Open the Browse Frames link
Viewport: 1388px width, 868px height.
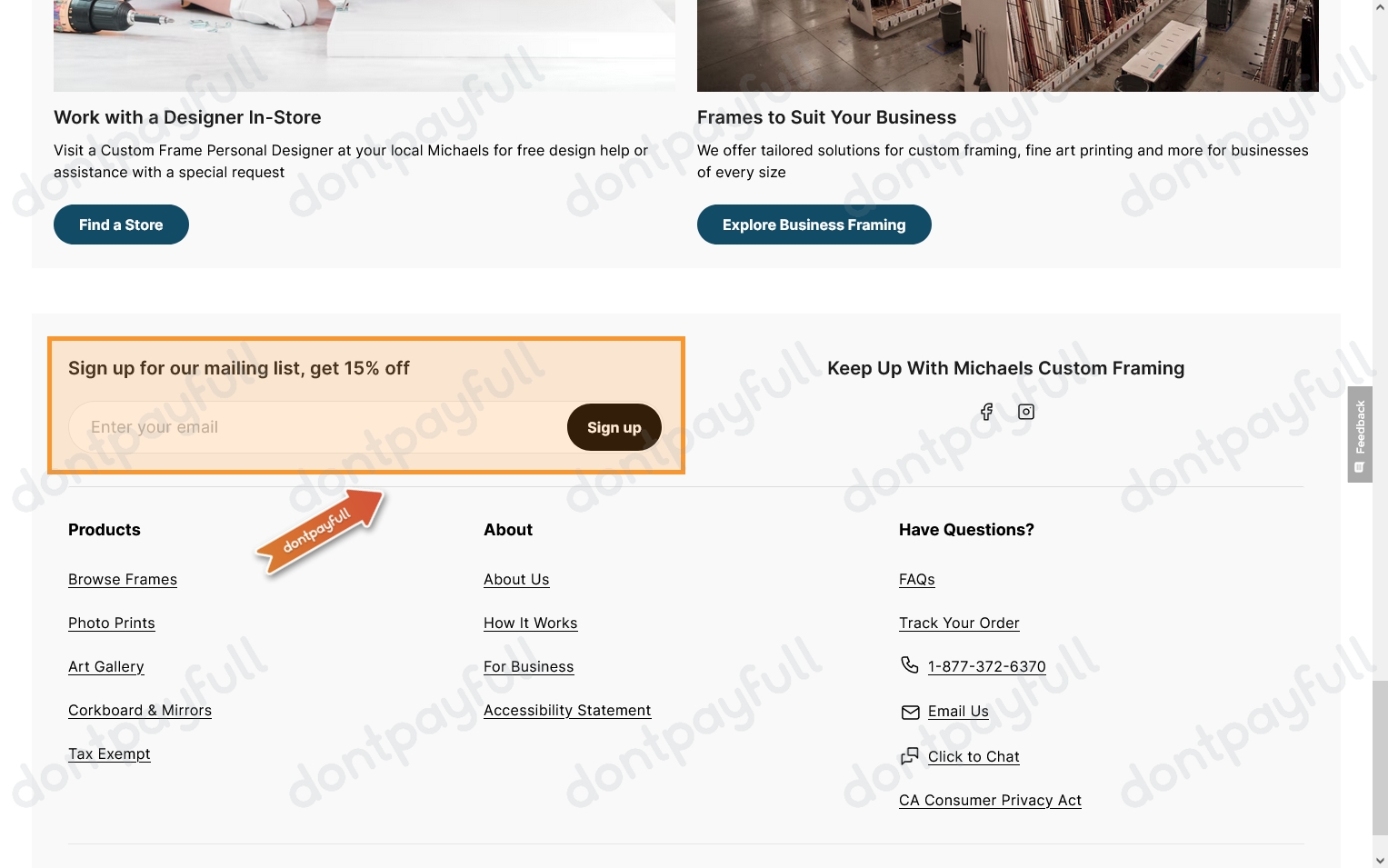(x=123, y=580)
